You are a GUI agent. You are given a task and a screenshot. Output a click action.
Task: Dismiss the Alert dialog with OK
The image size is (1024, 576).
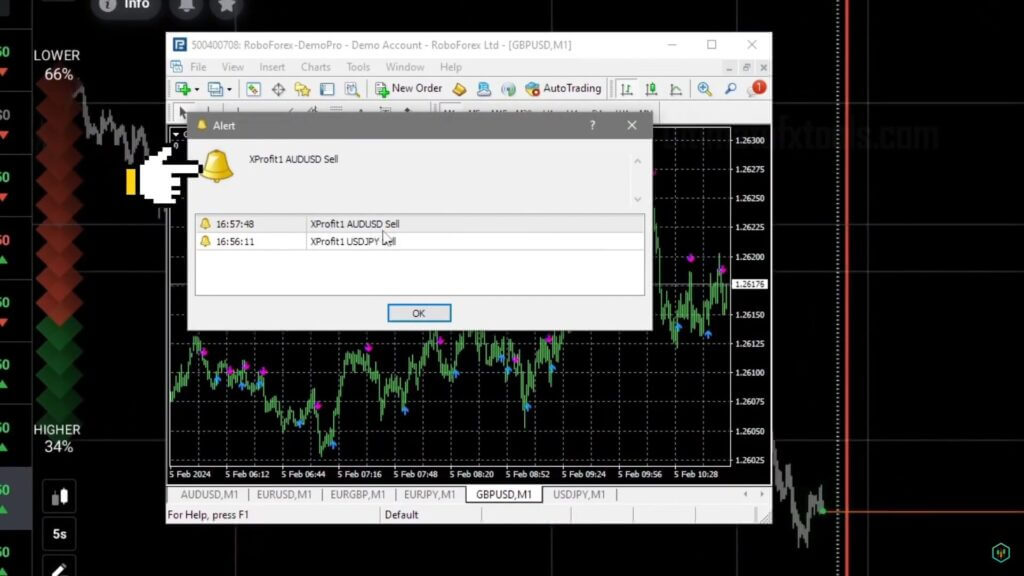click(418, 312)
